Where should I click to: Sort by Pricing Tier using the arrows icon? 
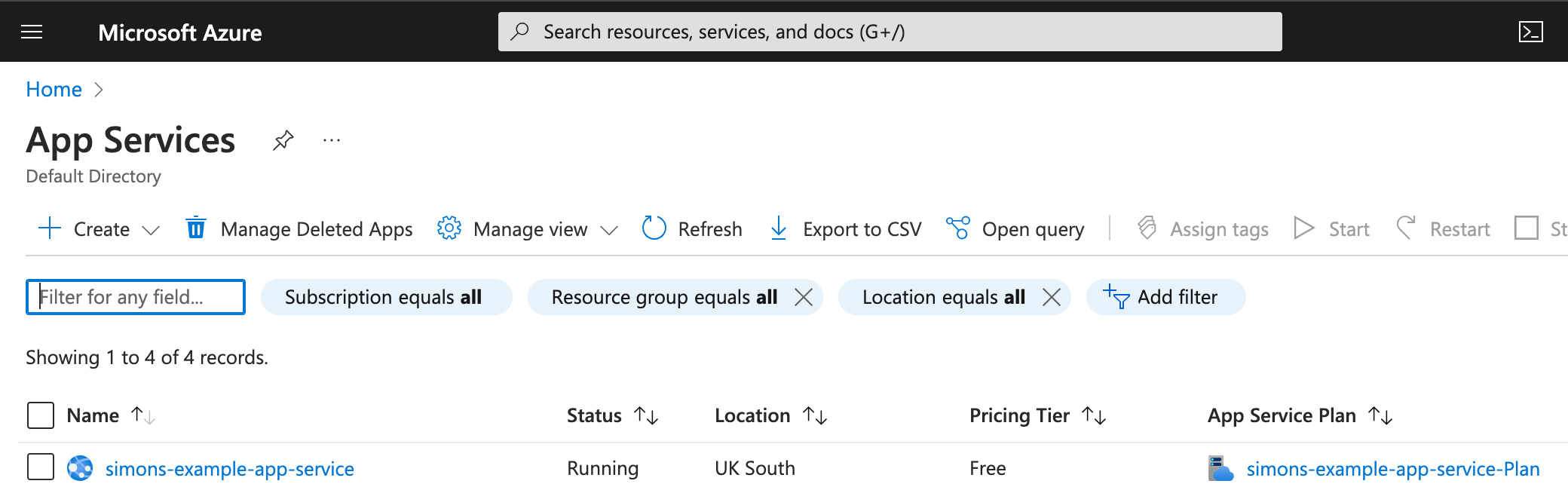(1094, 415)
